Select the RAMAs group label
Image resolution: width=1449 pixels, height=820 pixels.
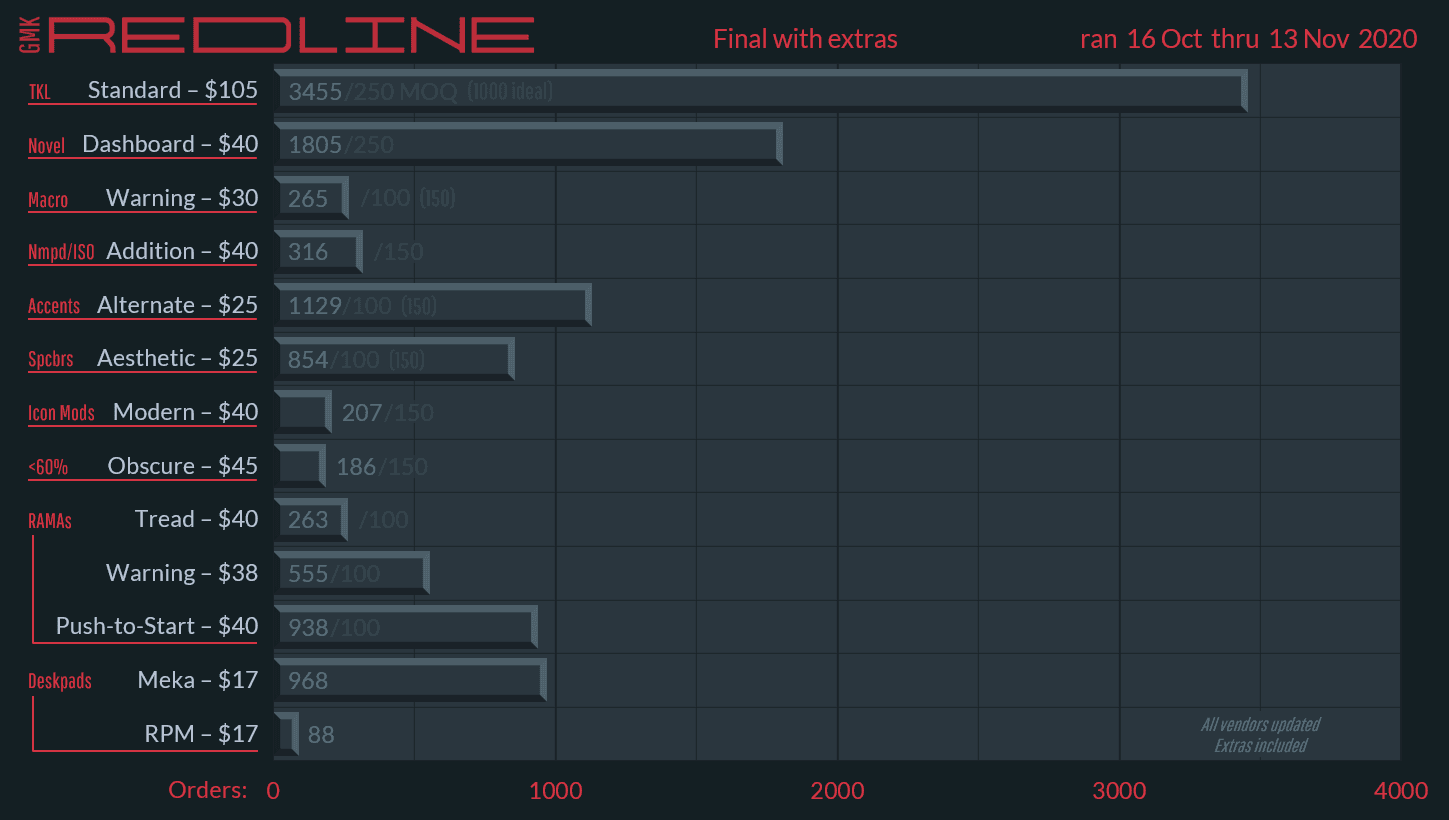click(50, 521)
